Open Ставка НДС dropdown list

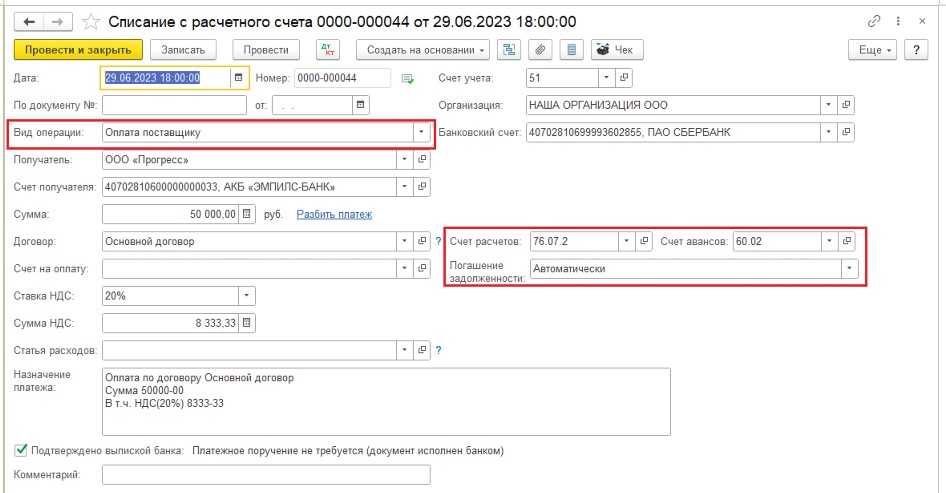(246, 295)
